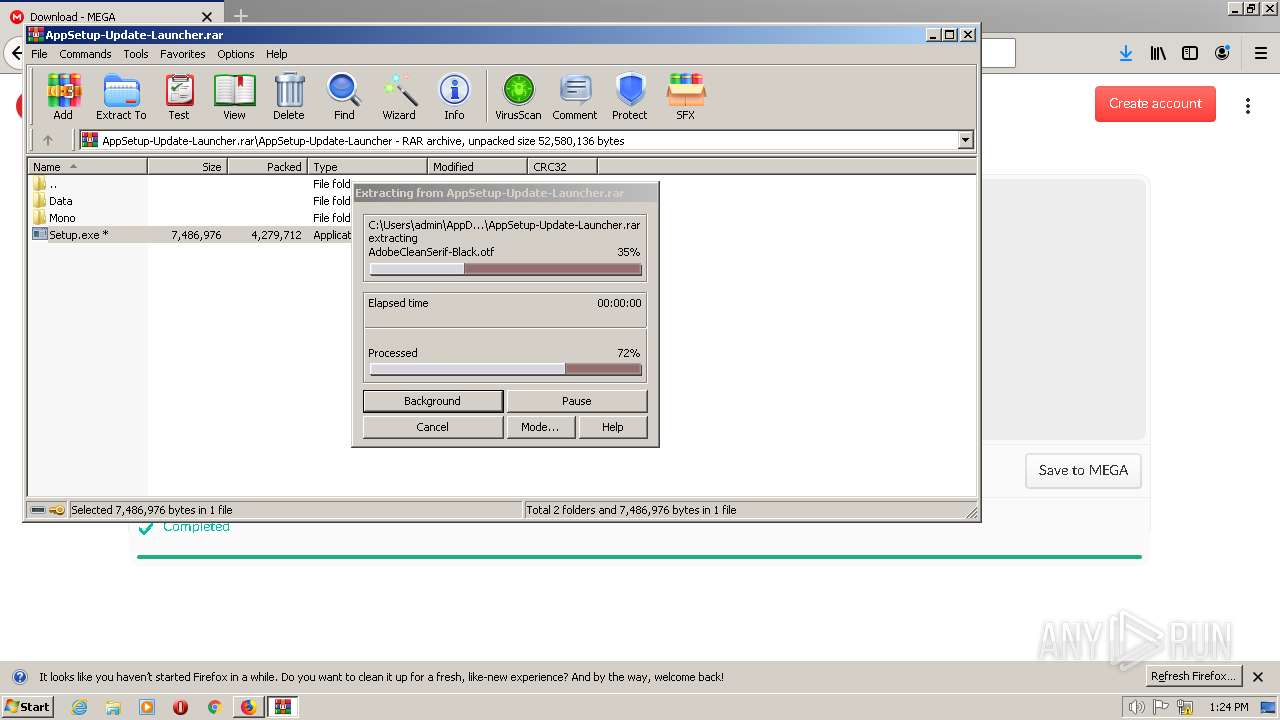
Task: Click the taskbar clock showing 1:24 PM
Action: pos(1228,707)
